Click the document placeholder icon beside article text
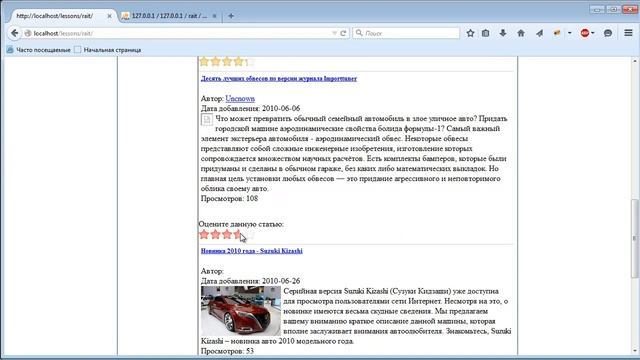The height and width of the screenshot is (360, 640). coord(207,120)
